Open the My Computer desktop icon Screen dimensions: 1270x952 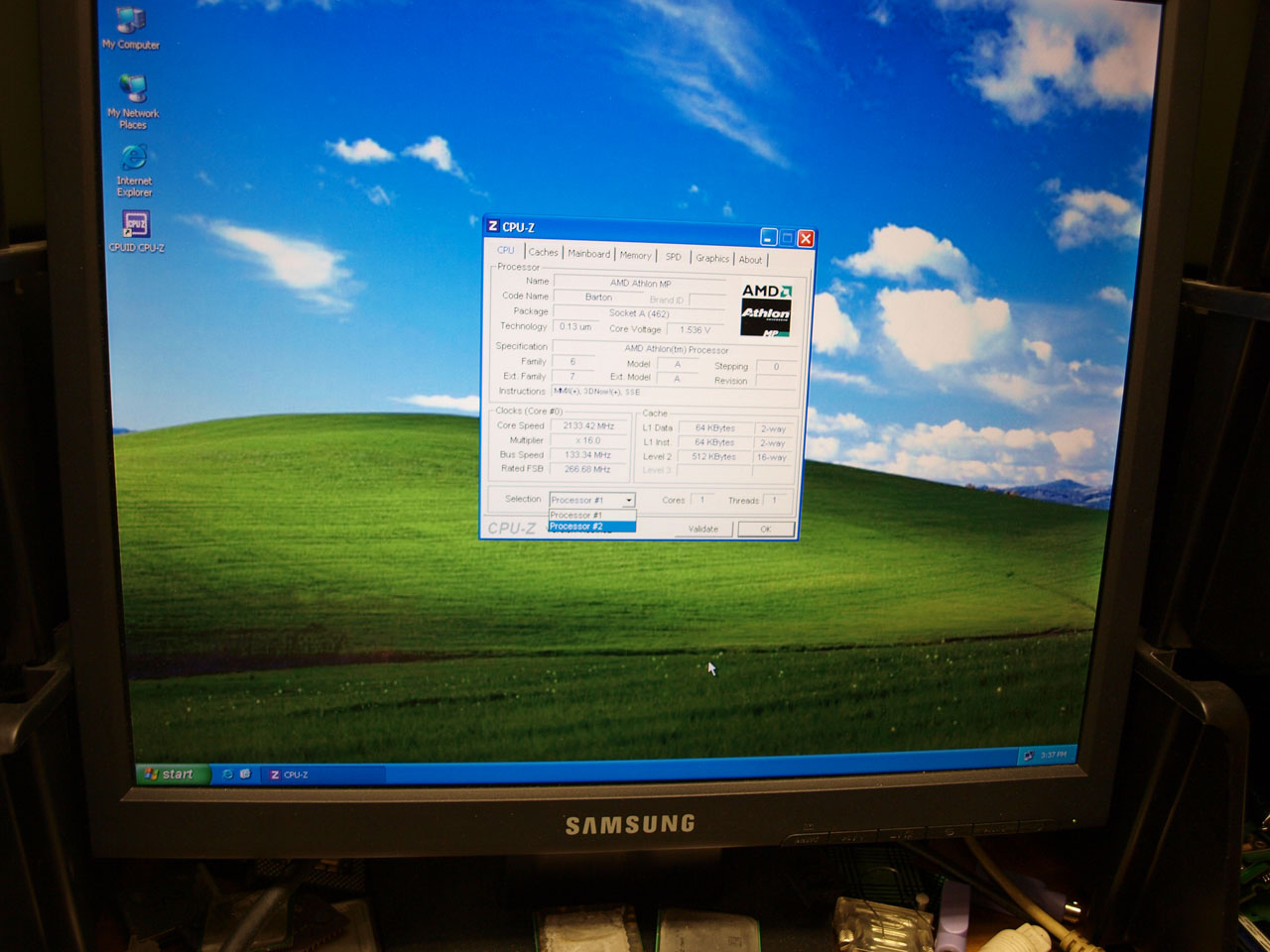[131, 30]
